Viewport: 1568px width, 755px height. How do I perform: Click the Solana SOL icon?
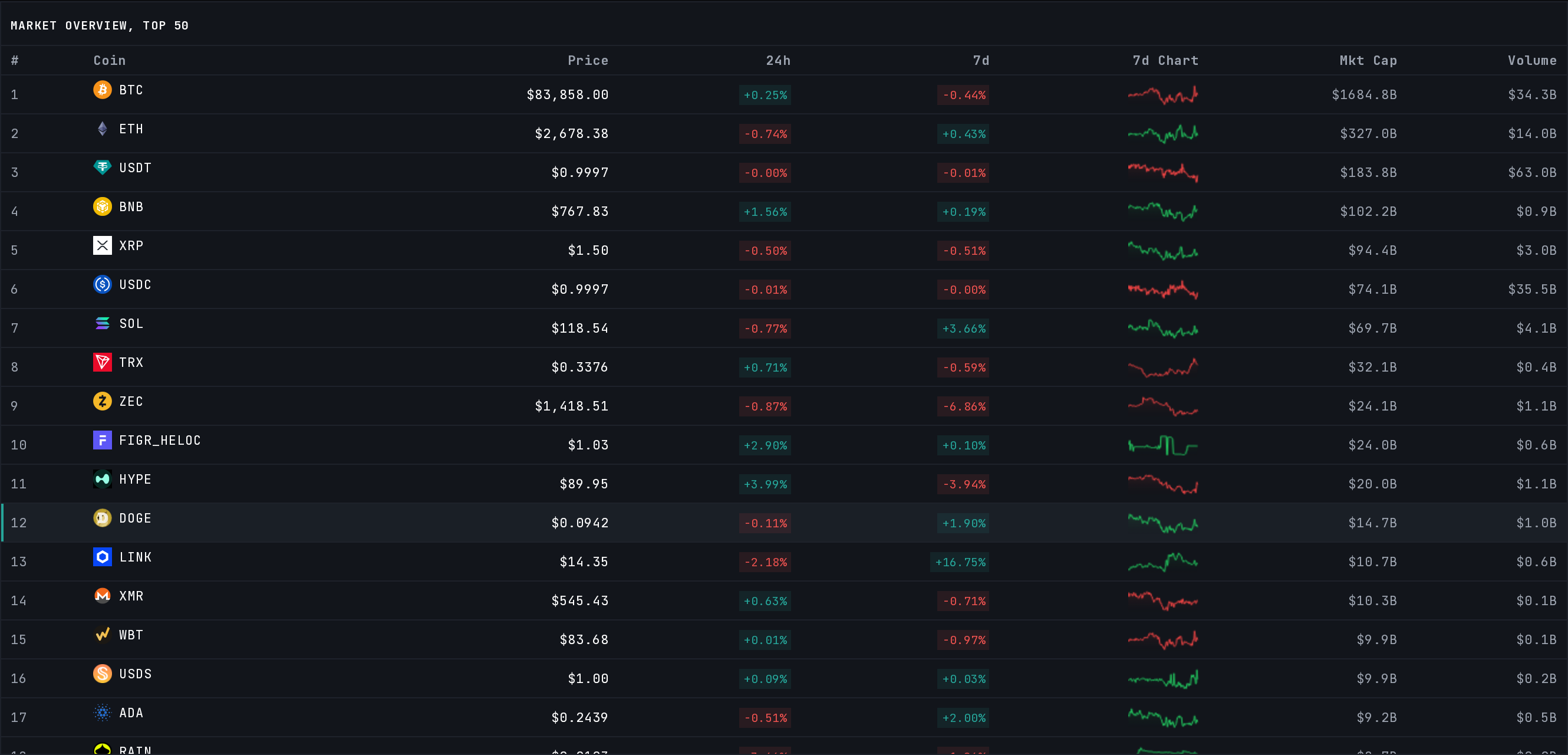click(x=102, y=323)
